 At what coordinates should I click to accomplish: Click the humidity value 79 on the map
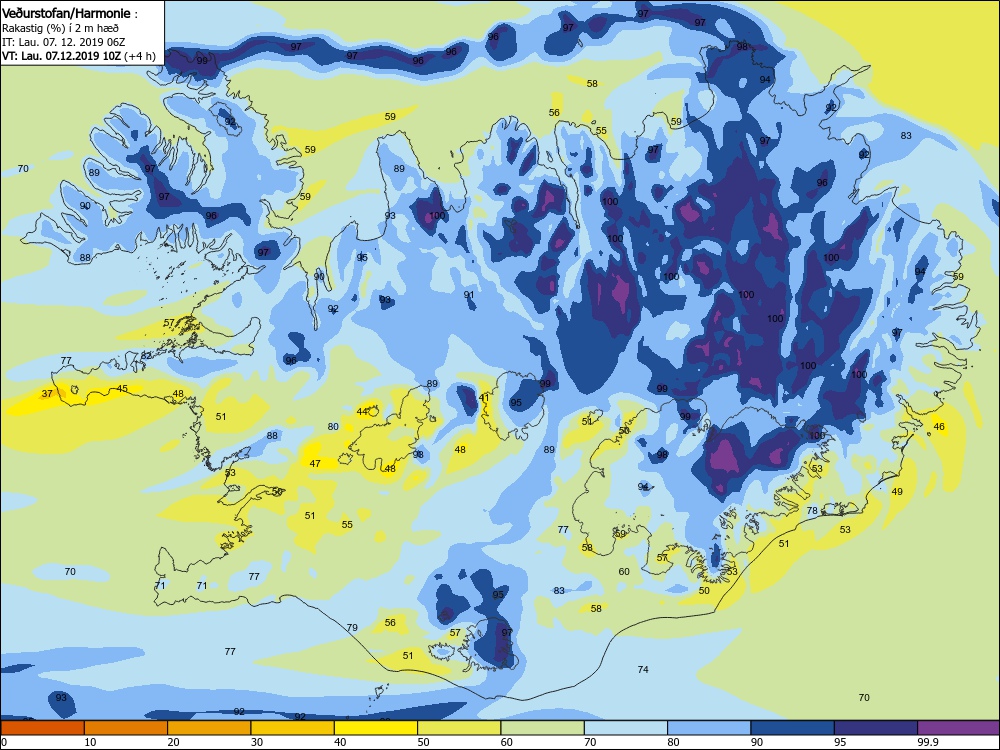352,628
